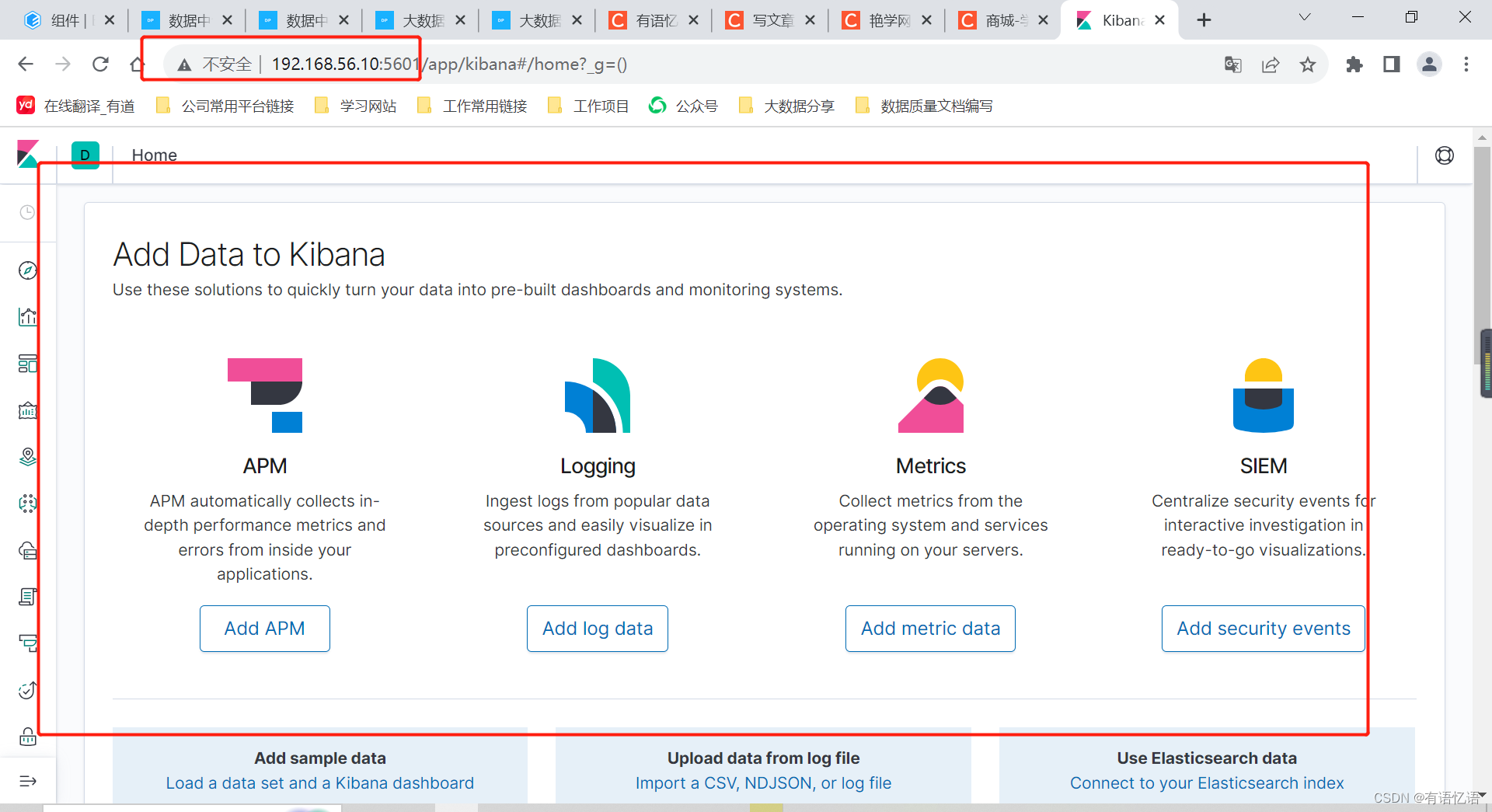
Task: Open APM icon in sidebar
Action: point(27,643)
